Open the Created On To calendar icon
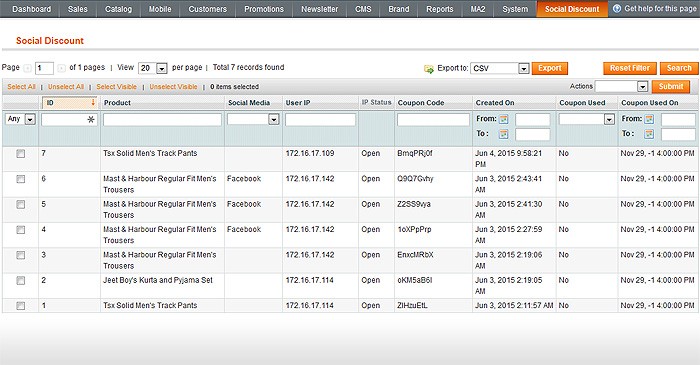 coord(504,134)
